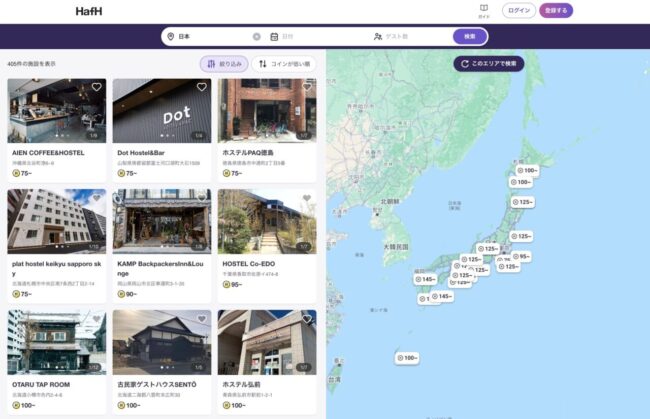Open the date picker calendar field
Image resolution: width=650 pixels, height=419 pixels.
pyautogui.click(x=318, y=36)
